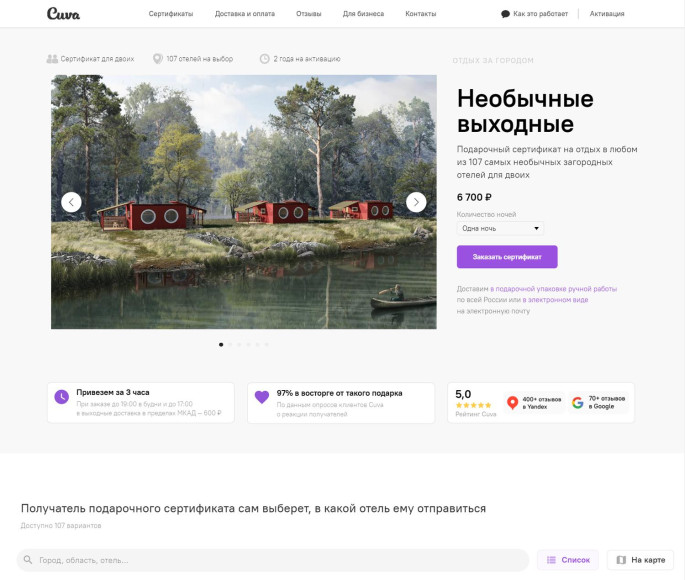Click the Заказать сертификат button
Image resolution: width=685 pixels, height=580 pixels.
point(507,257)
